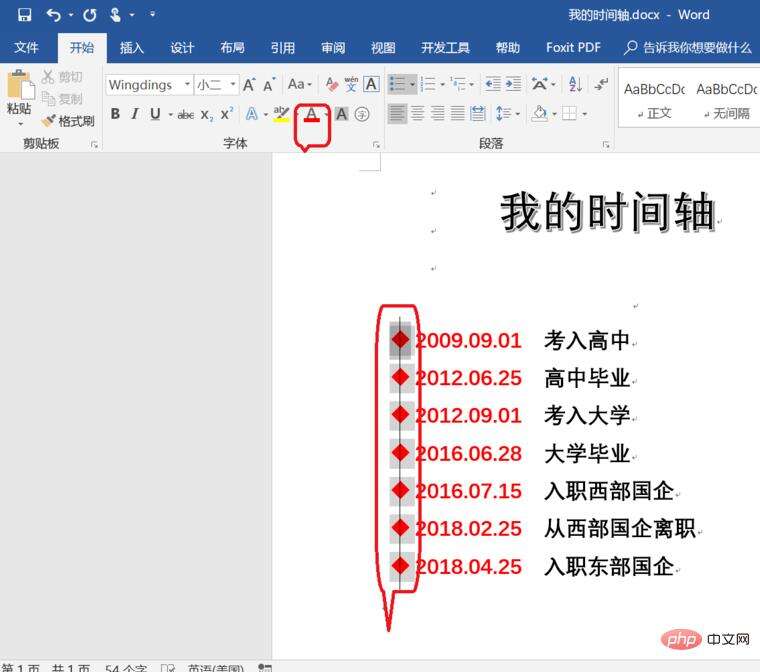
Task: Click the bullets list icon
Action: (397, 84)
